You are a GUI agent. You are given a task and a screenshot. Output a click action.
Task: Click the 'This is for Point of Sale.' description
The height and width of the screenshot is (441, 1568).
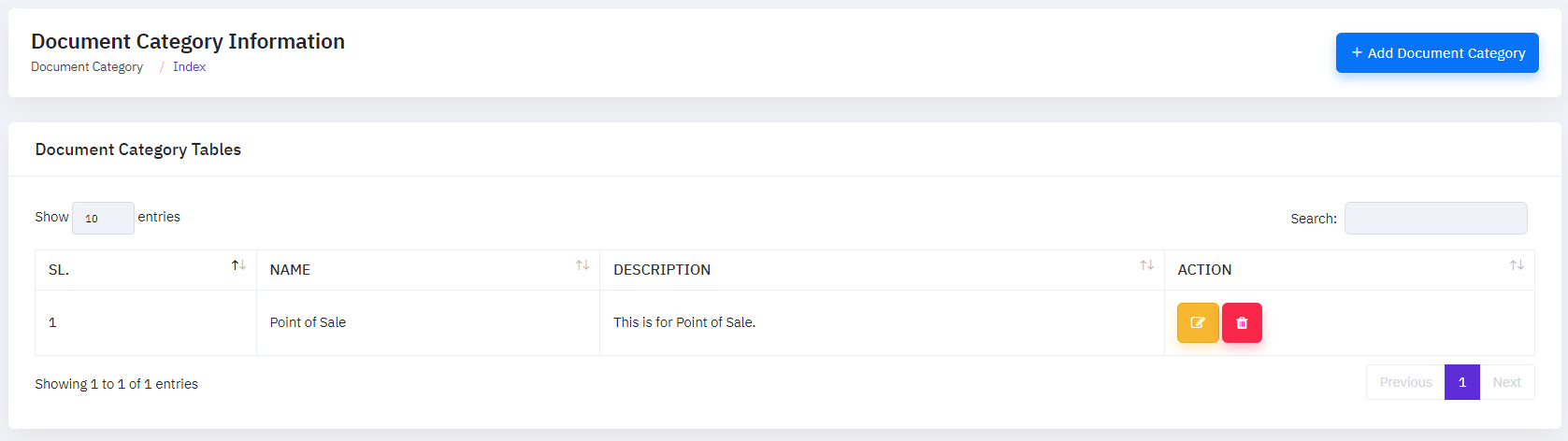pos(684,322)
